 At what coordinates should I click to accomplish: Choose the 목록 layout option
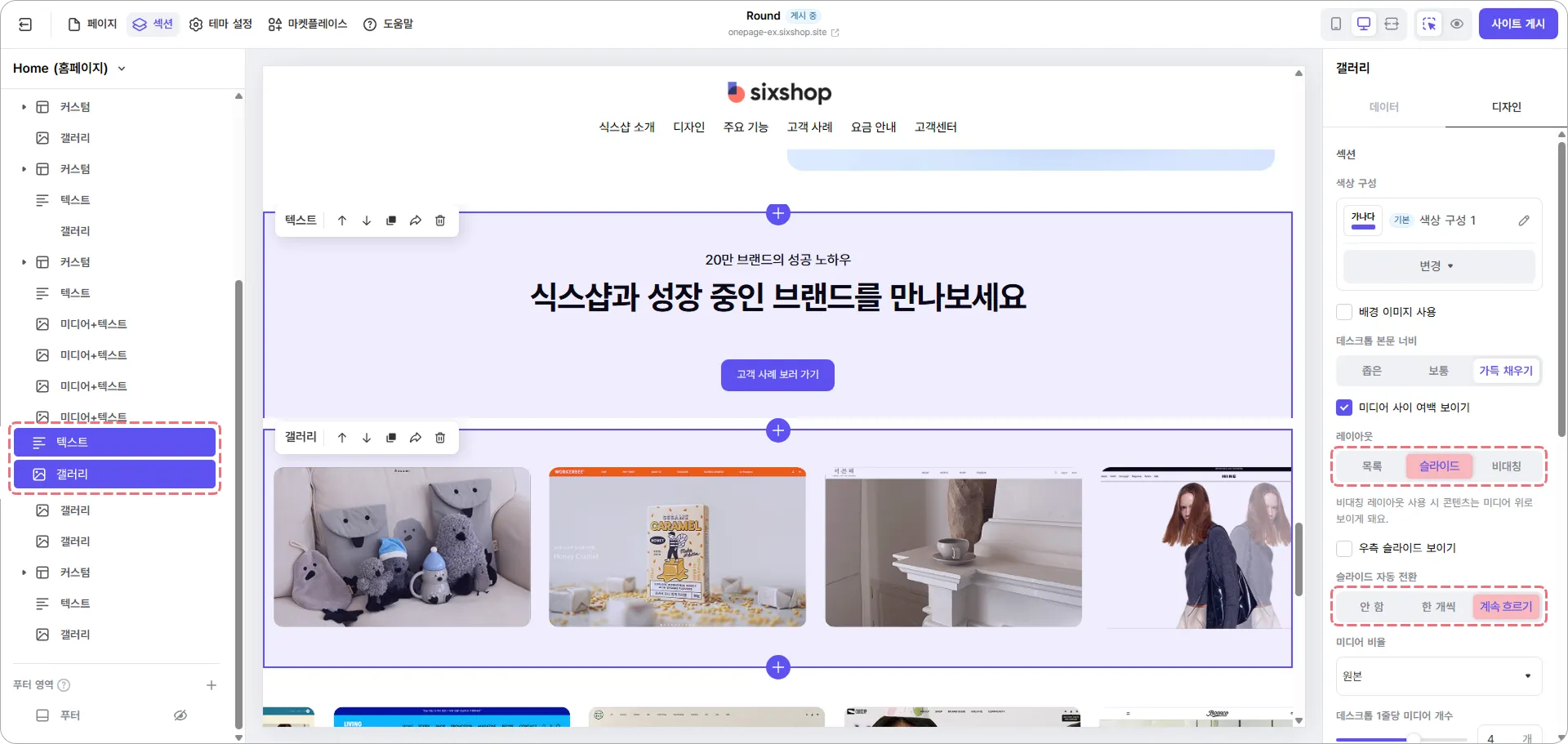[x=1372, y=466]
